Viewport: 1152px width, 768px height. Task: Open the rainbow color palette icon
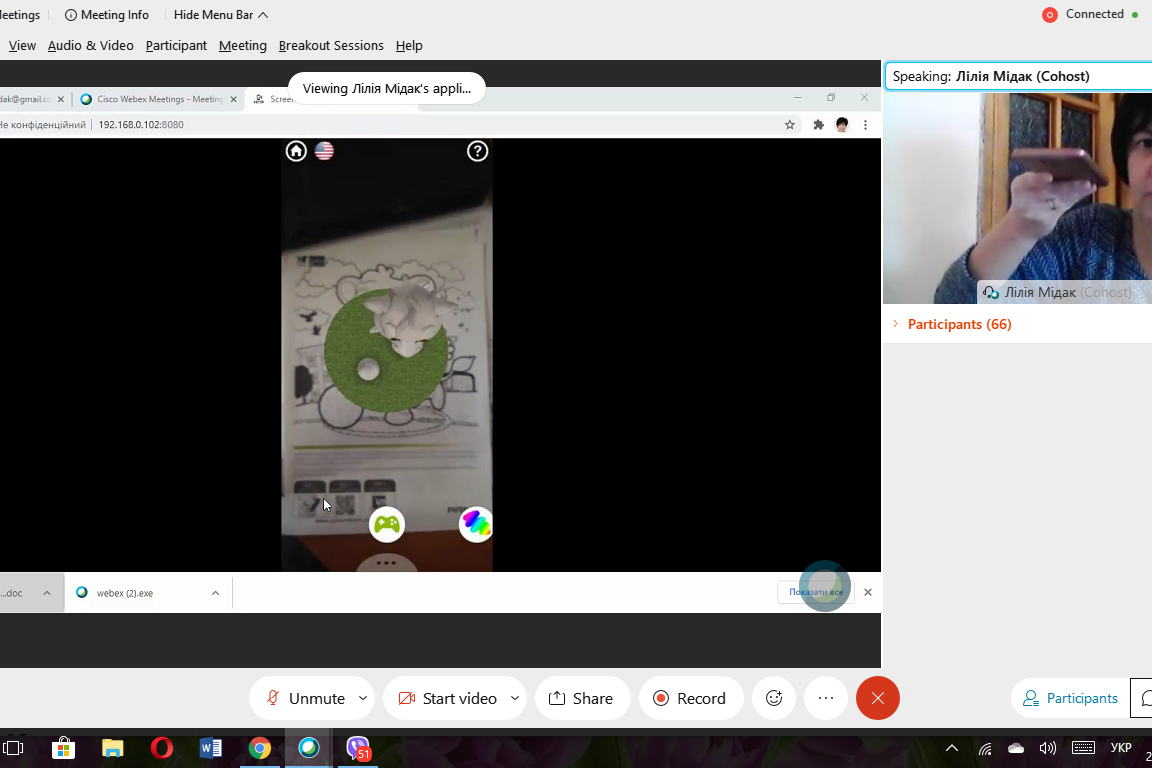click(476, 523)
